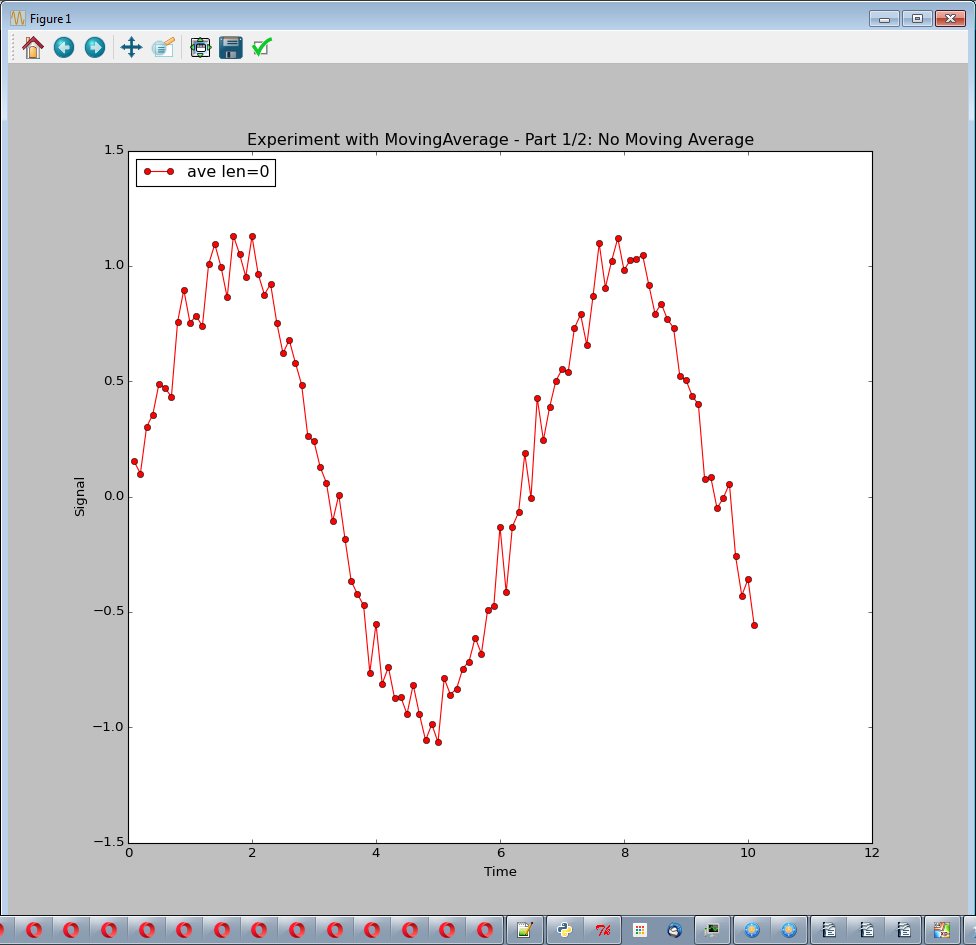Click the '12' x-axis tick label
Screen dimensions: 976x945
pyautogui.click(x=872, y=853)
